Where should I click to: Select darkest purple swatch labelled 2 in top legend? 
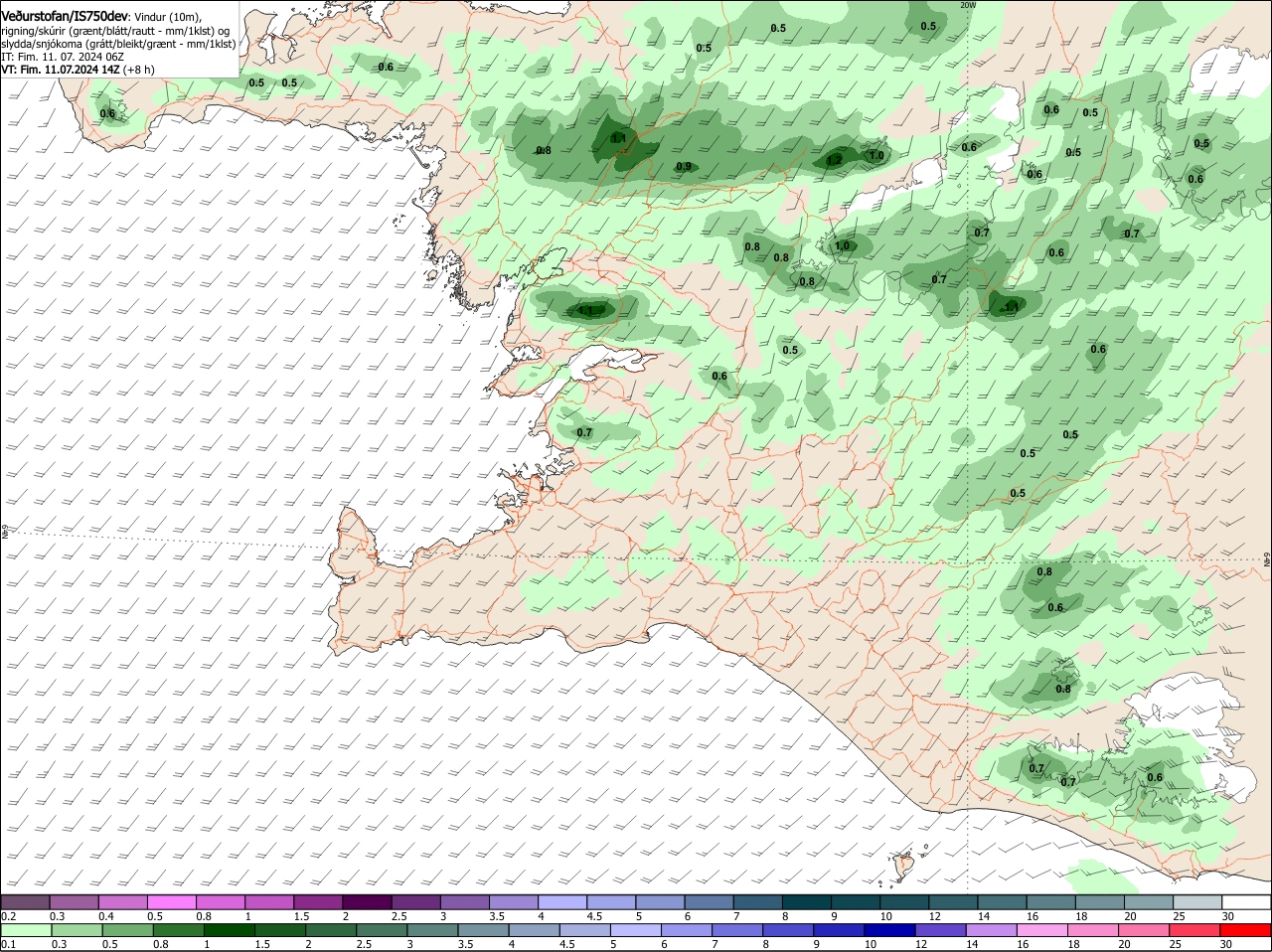coord(367,901)
